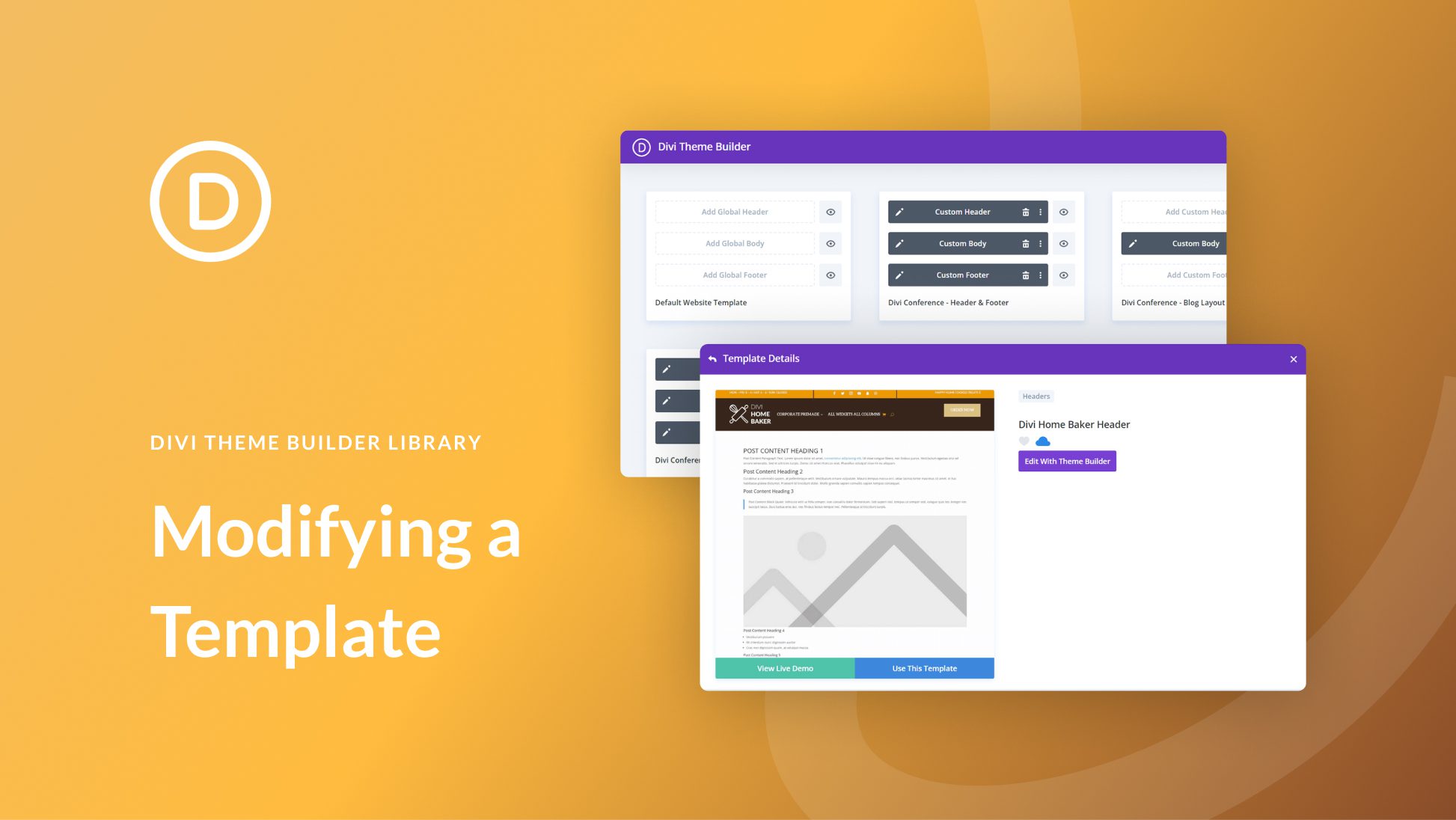Expand the Add Global Footer option
This screenshot has height=820, width=1456.
click(x=734, y=274)
